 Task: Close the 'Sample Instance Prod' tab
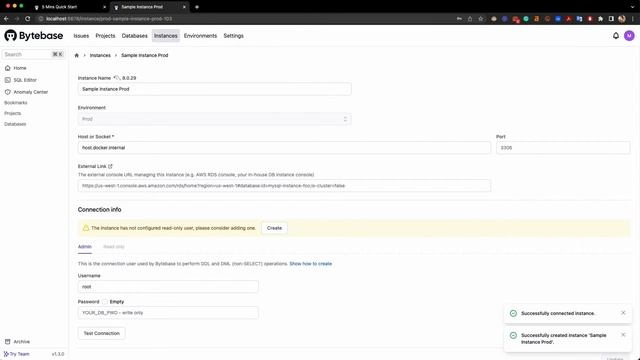184,7
